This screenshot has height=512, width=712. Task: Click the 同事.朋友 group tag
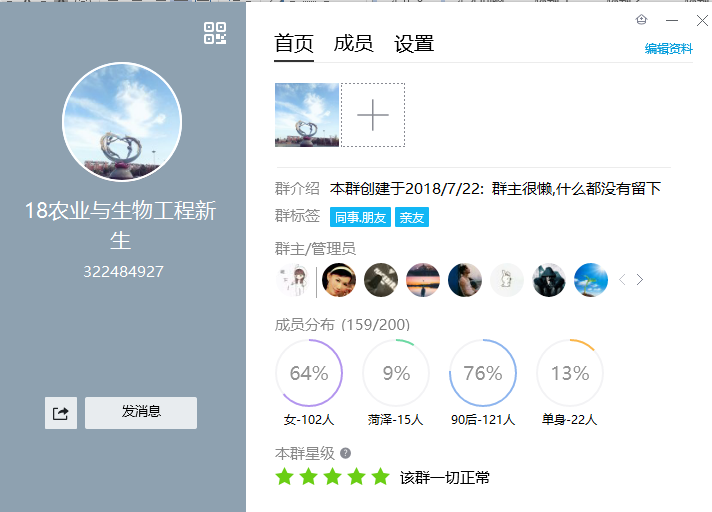(360, 217)
